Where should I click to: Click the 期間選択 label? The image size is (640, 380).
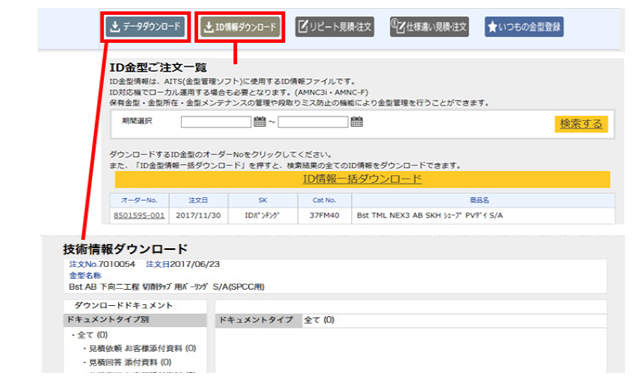pos(137,121)
